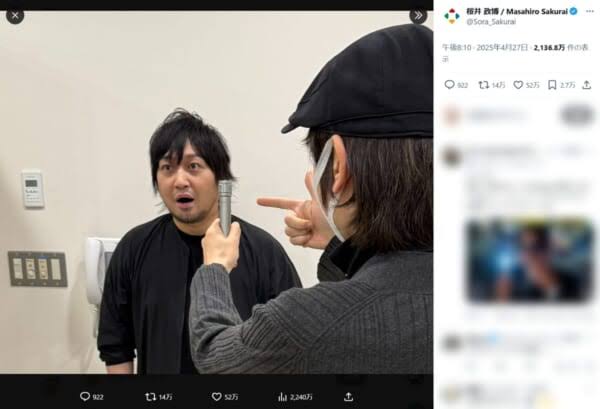
Task: Open the blurred video thumbnail in replies
Action: point(530,261)
